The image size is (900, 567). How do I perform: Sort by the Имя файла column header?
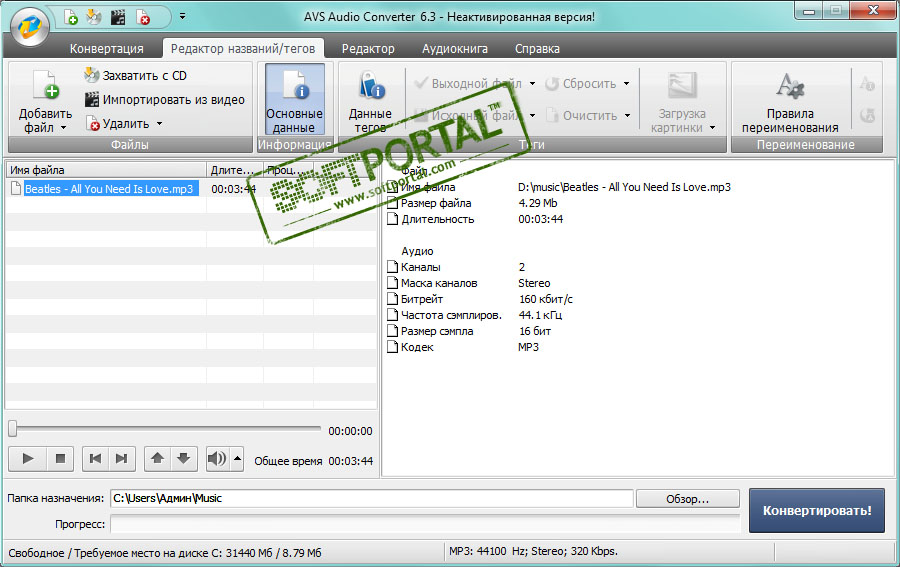(x=106, y=170)
